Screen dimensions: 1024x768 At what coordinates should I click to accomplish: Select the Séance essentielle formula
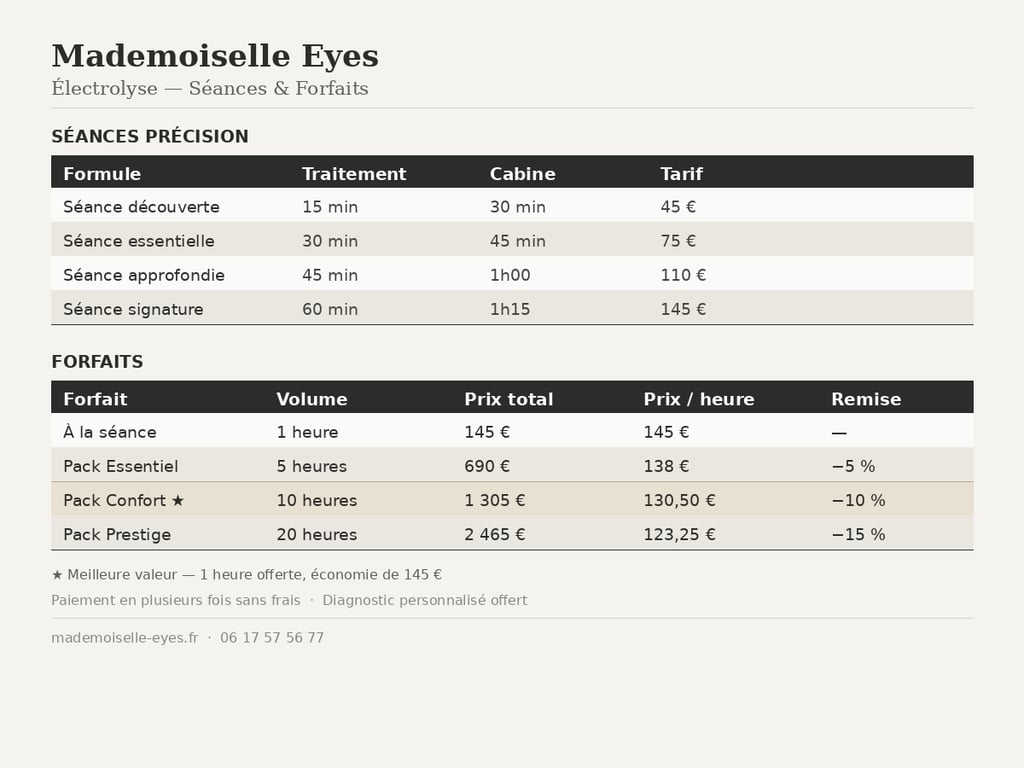tap(139, 241)
